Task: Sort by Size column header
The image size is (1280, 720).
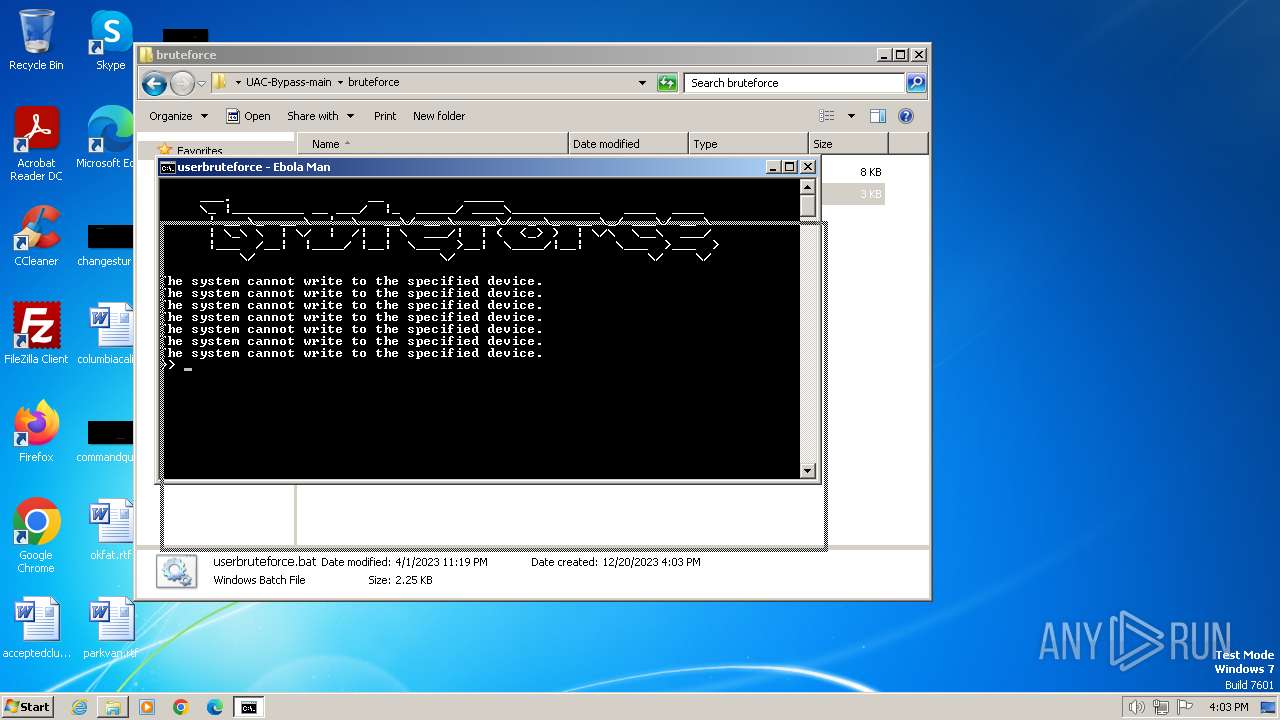Action: pos(848,144)
